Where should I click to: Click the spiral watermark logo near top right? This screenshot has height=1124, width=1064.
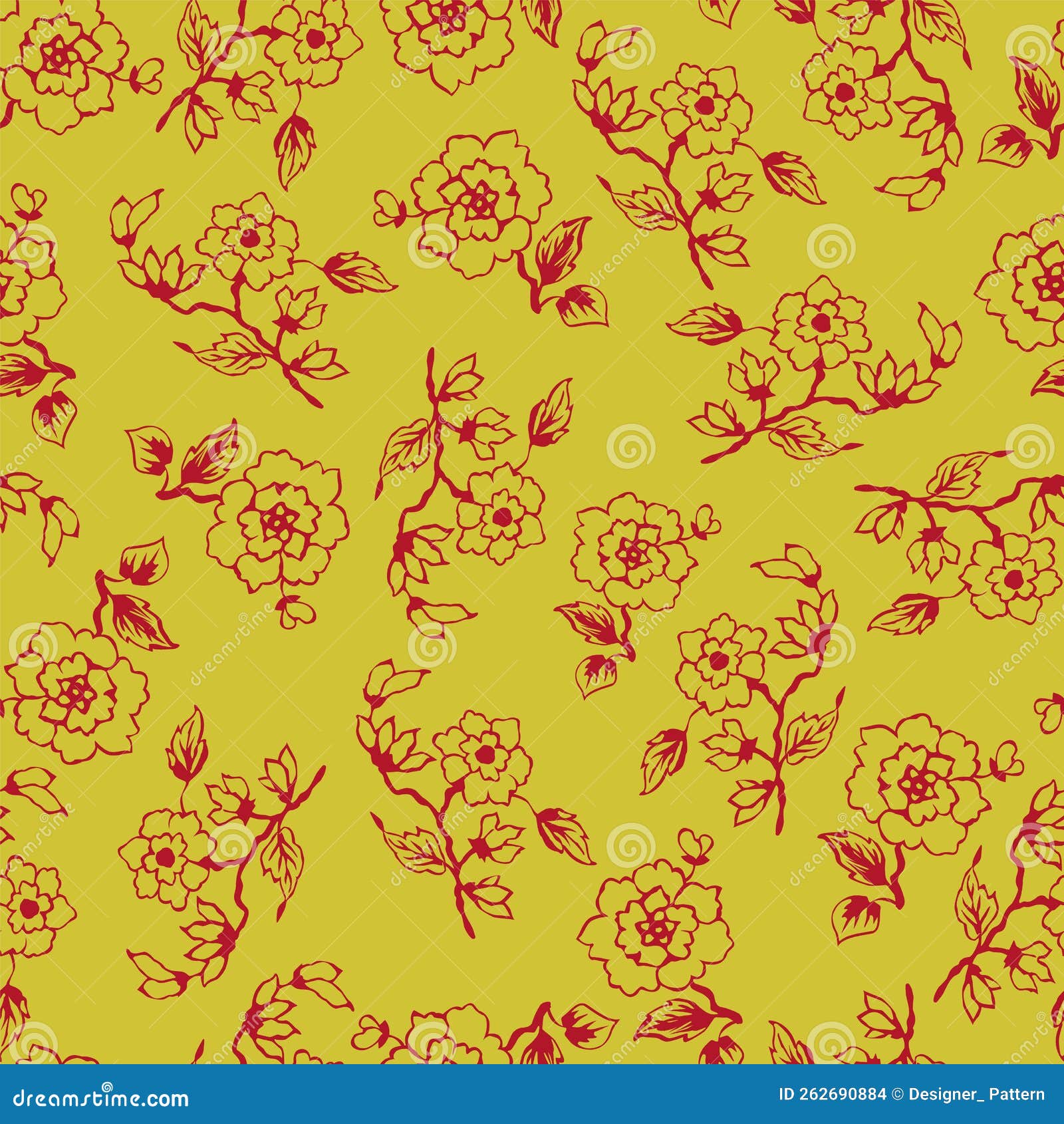coord(831,246)
